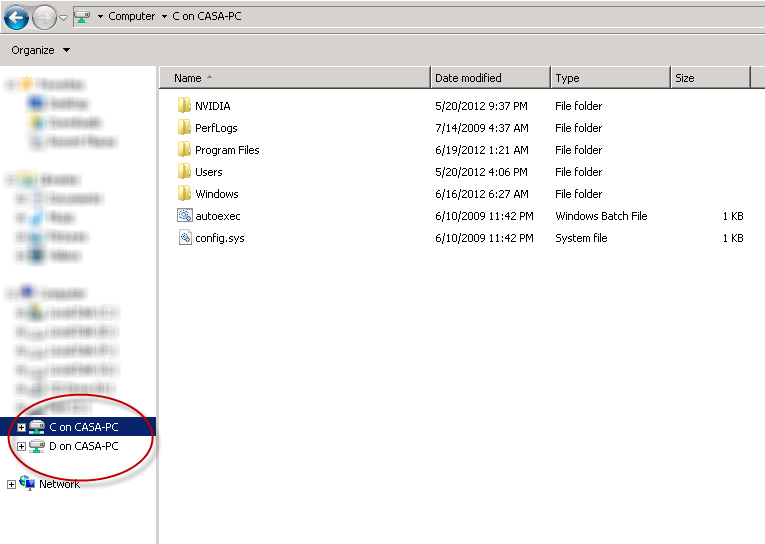765x544 pixels.
Task: Click the Network icon in navigation pane
Action: click(27, 484)
